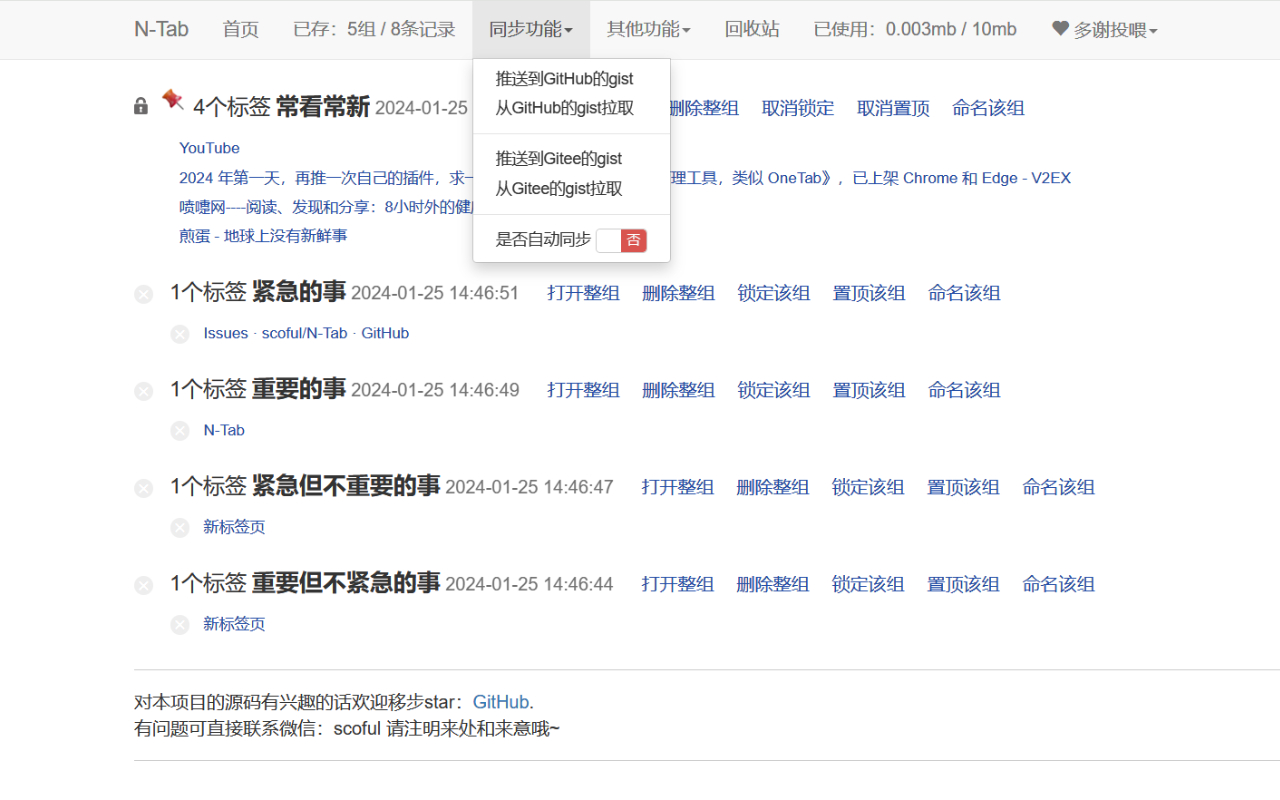
Task: Open the 其他功能 dropdown menu
Action: [x=647, y=29]
